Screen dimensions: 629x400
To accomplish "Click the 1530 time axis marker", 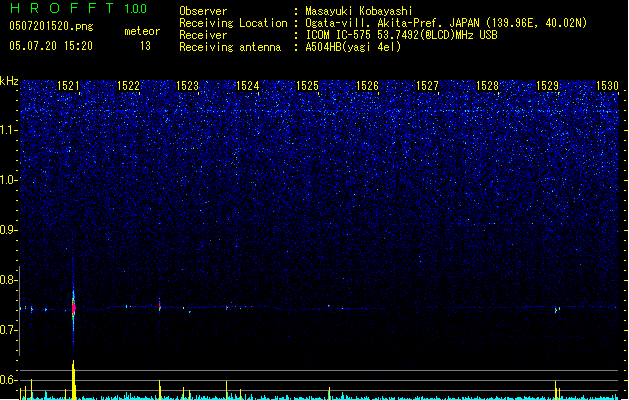I will [x=607, y=86].
